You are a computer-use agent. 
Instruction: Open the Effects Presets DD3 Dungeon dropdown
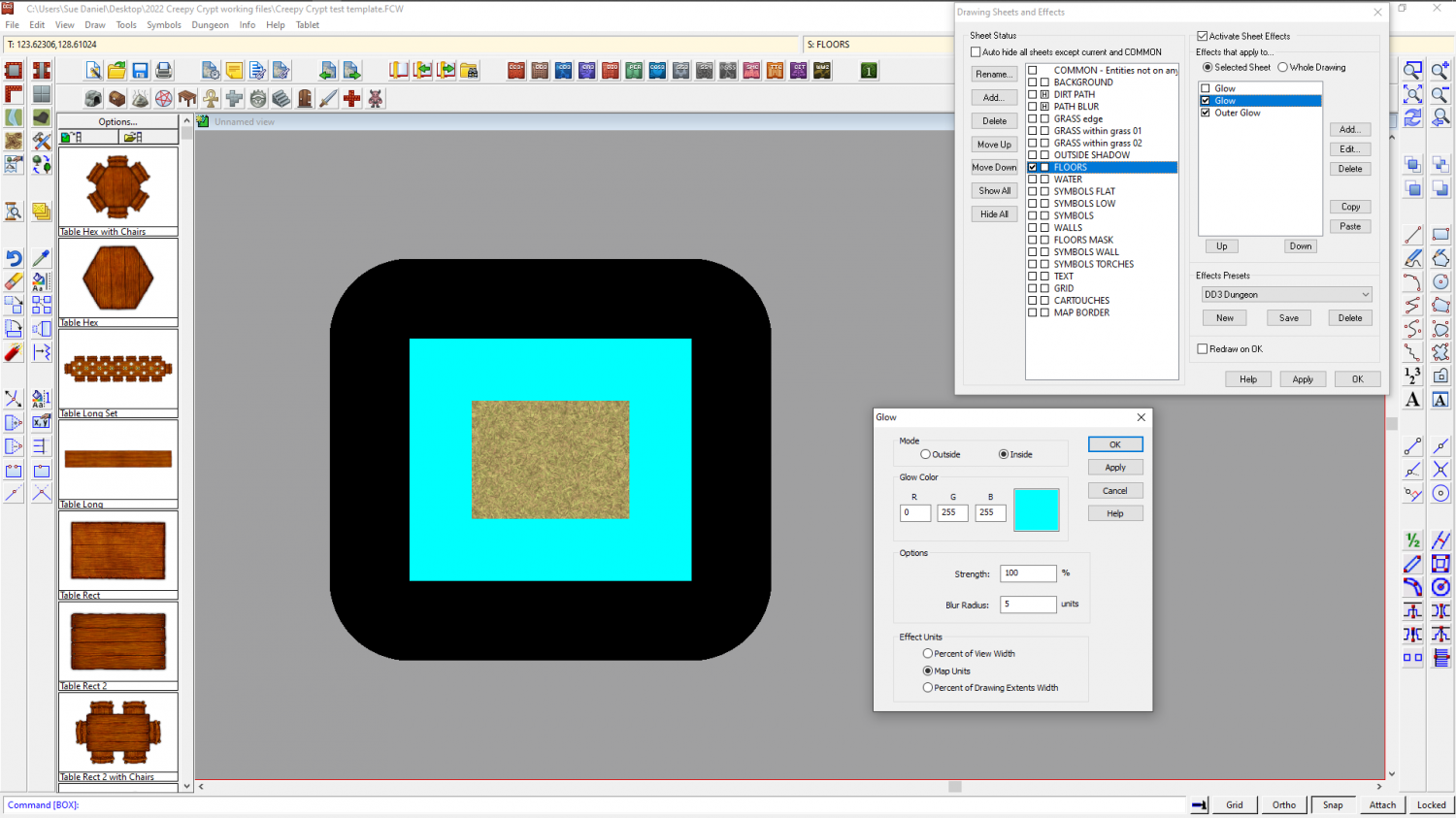pos(1286,294)
